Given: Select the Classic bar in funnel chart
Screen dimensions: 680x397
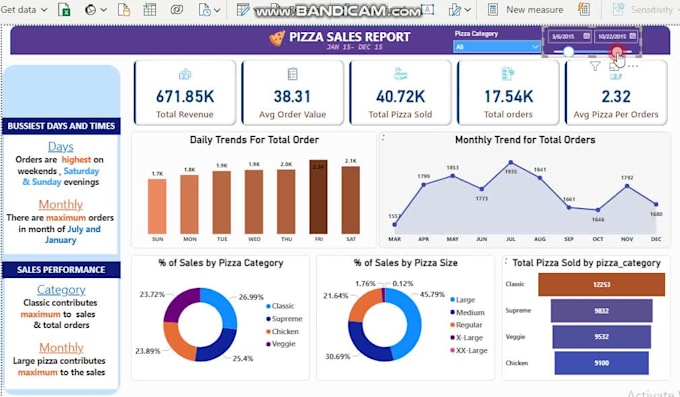Looking at the screenshot, I should (x=602, y=285).
